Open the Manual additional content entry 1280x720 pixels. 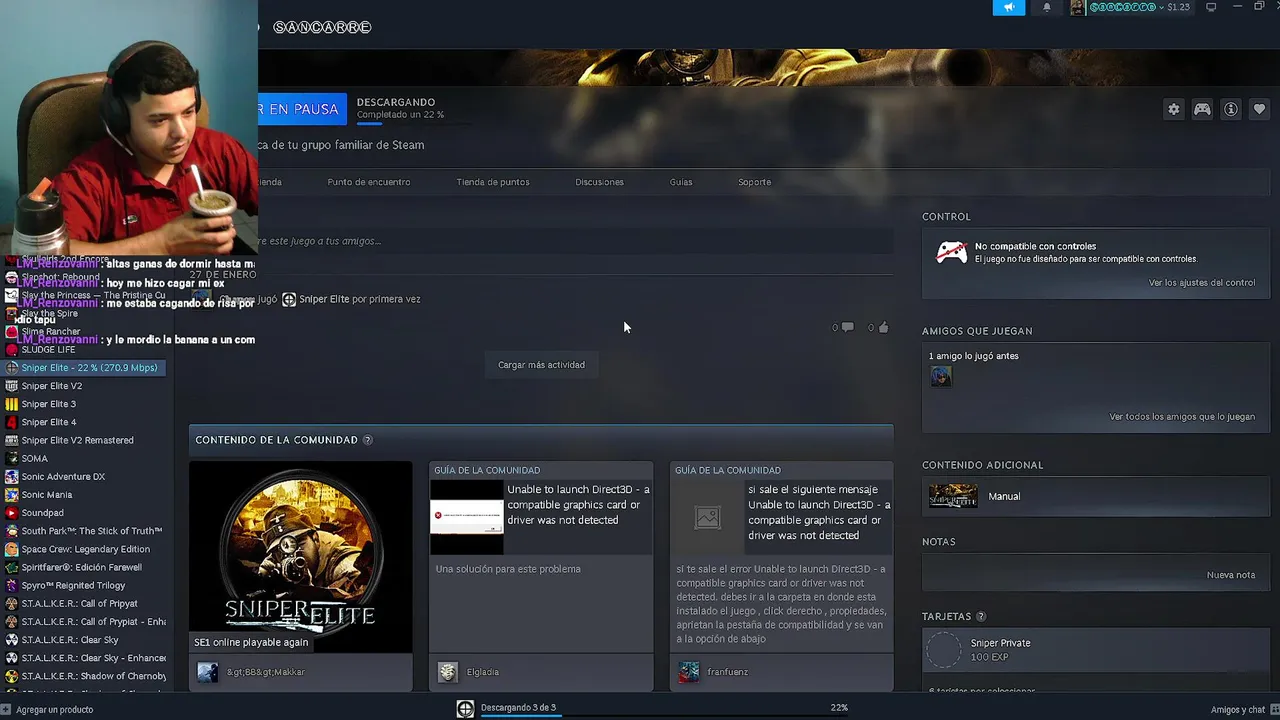pos(1096,496)
